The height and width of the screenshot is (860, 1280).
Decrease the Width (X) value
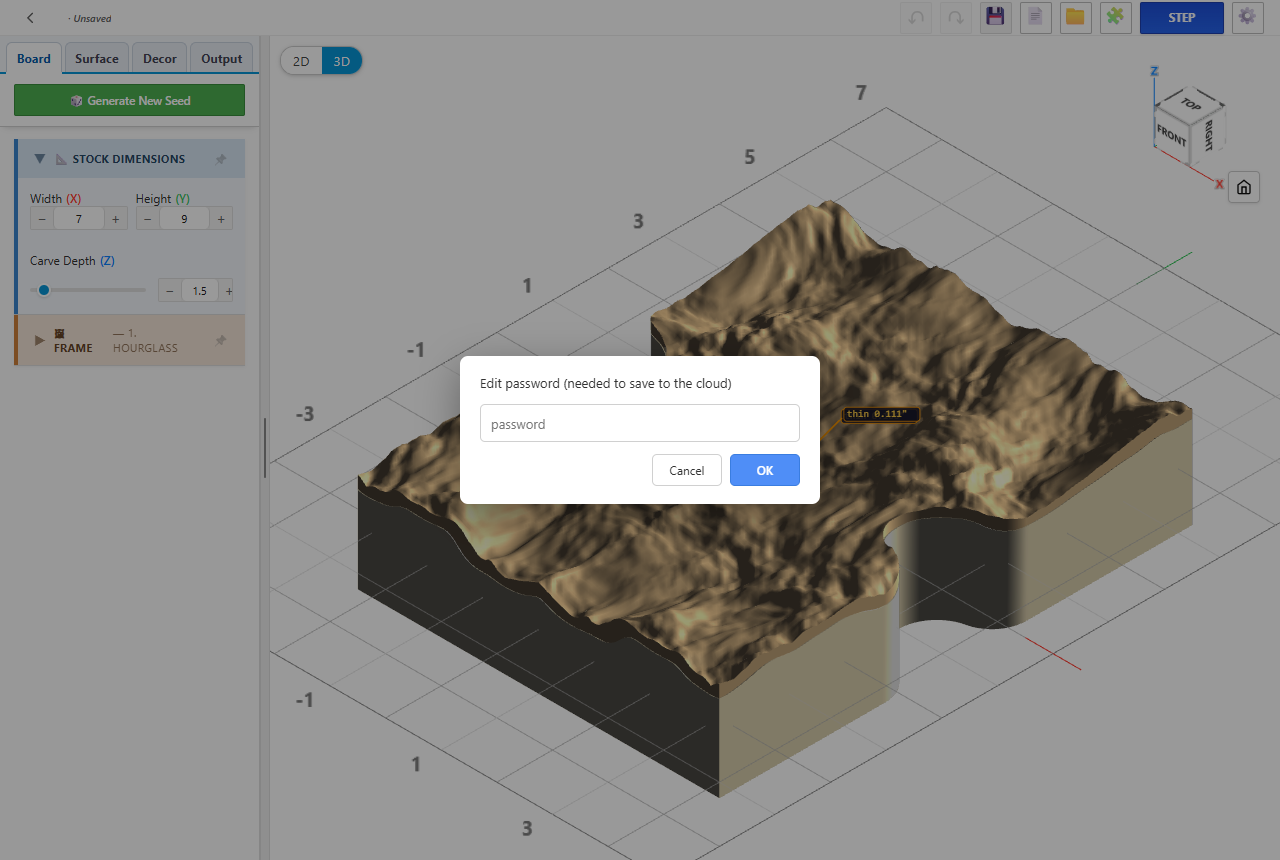[x=42, y=219]
